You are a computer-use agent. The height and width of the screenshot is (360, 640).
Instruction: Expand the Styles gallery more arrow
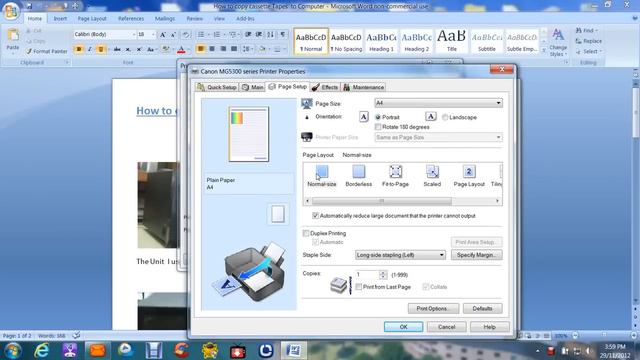[544, 50]
